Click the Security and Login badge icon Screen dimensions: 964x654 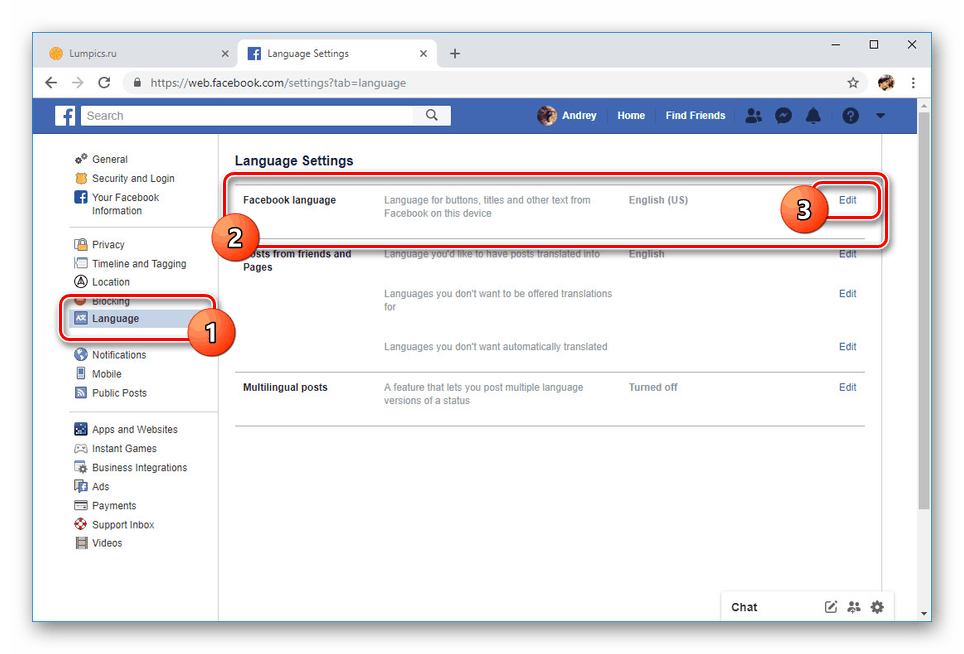81,178
